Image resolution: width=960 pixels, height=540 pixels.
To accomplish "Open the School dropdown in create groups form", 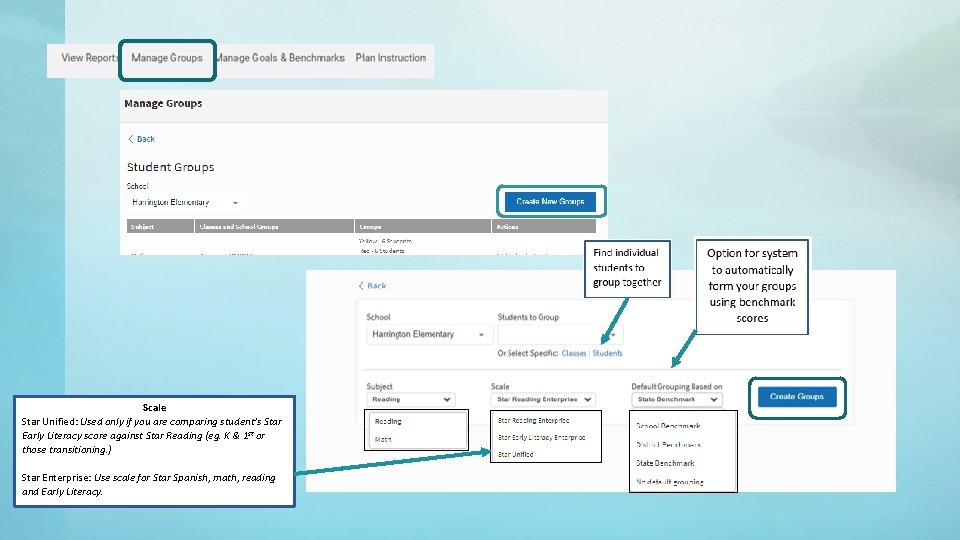I will (429, 334).
